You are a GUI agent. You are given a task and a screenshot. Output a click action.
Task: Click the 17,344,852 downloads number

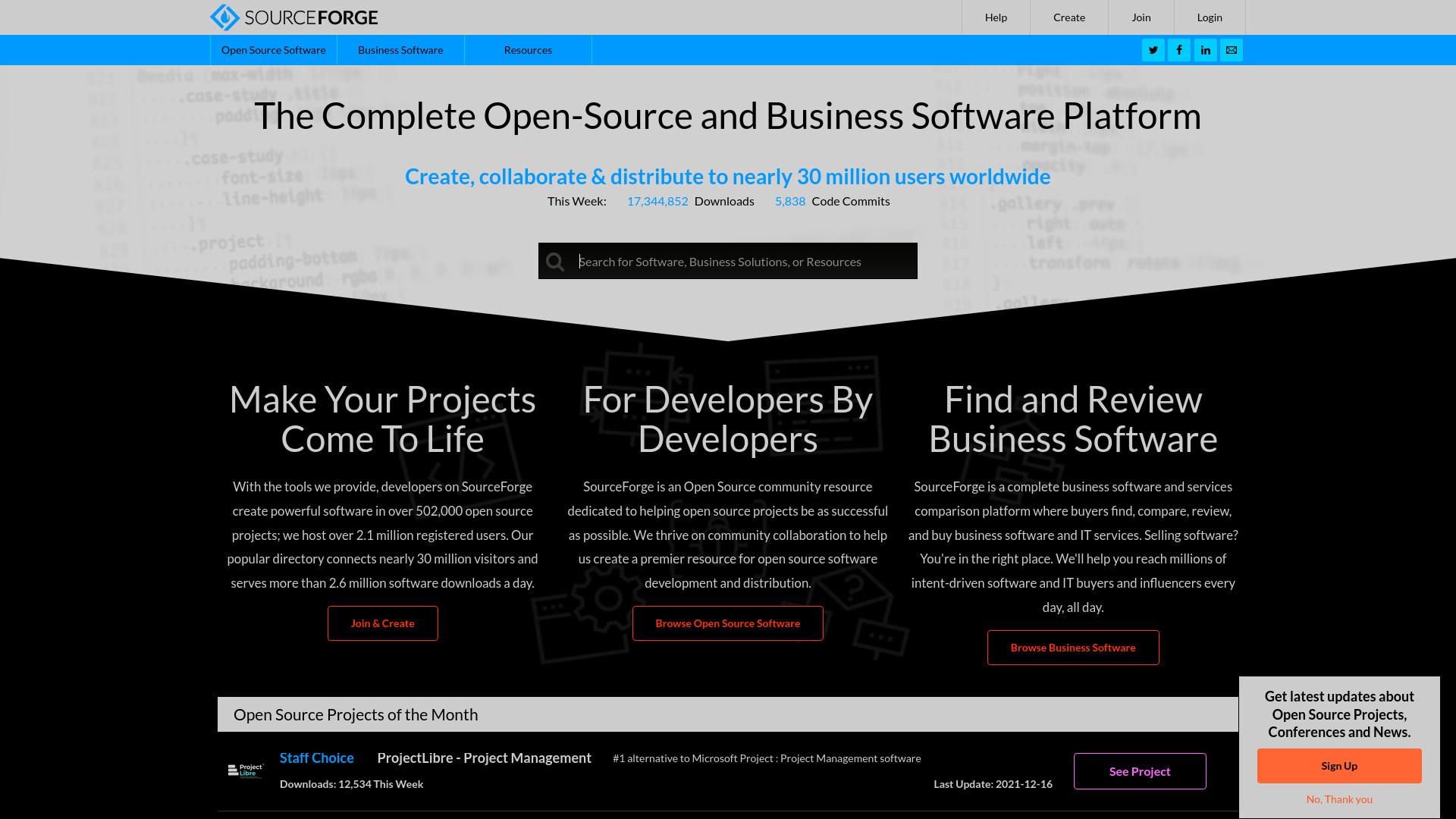pos(657,201)
